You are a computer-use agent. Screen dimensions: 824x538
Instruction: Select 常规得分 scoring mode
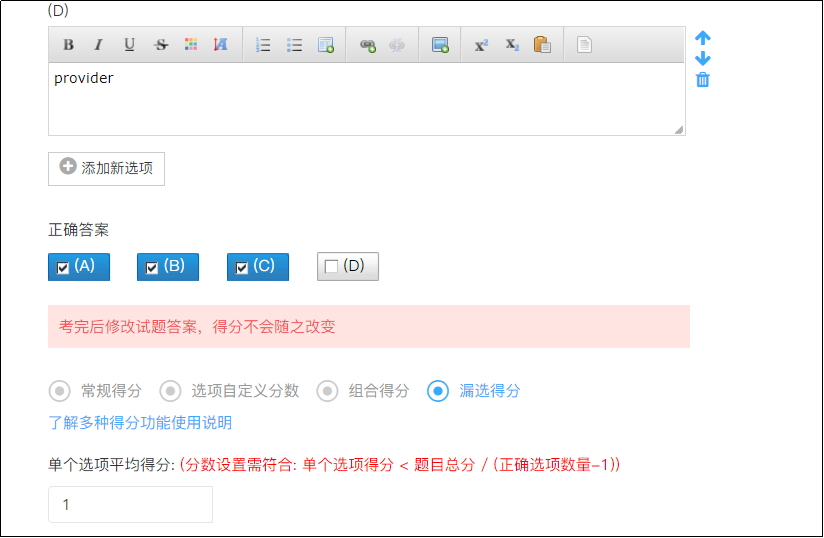[59, 391]
